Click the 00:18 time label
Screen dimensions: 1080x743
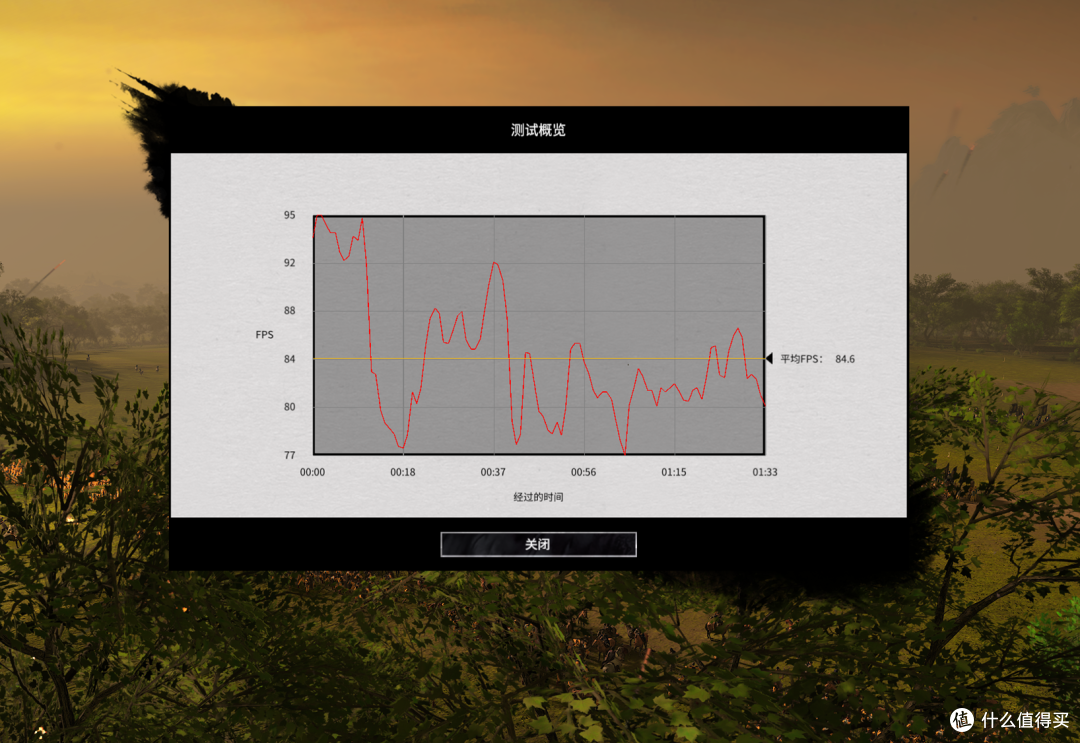pos(402,472)
